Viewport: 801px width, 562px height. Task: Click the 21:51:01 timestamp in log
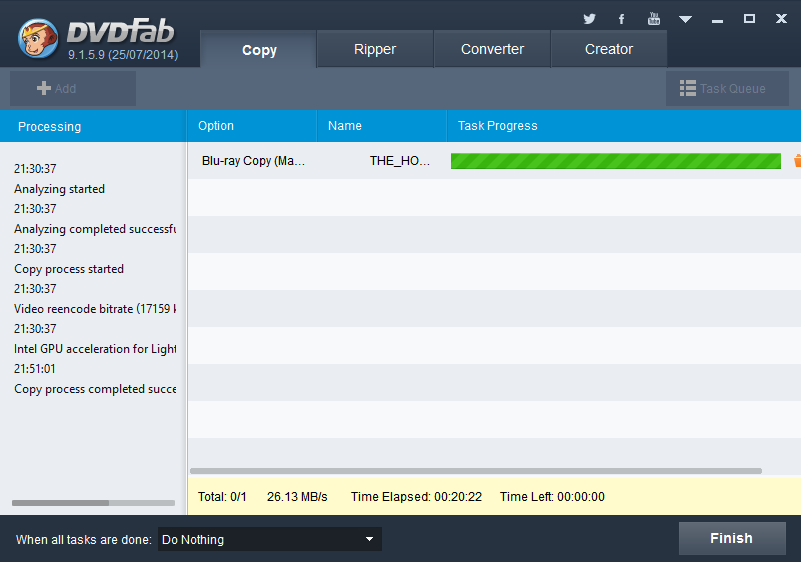pyautogui.click(x=35, y=368)
